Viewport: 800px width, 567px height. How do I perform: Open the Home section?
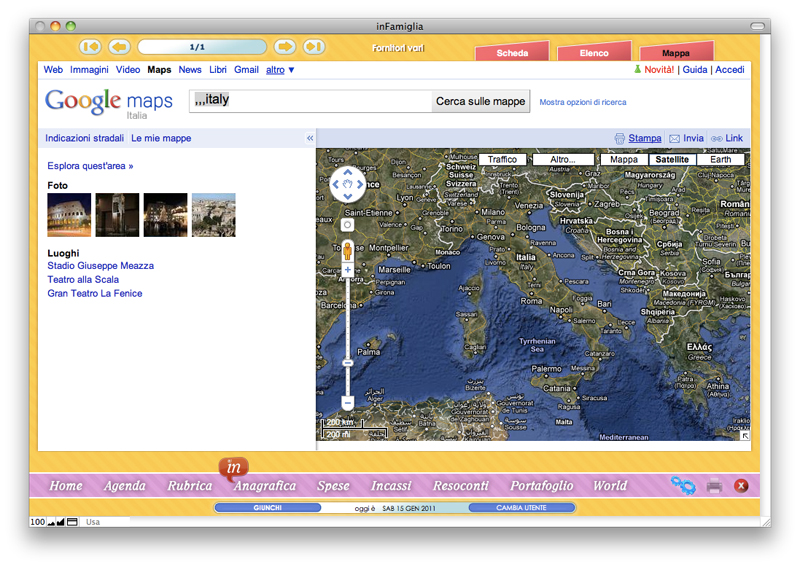66,486
